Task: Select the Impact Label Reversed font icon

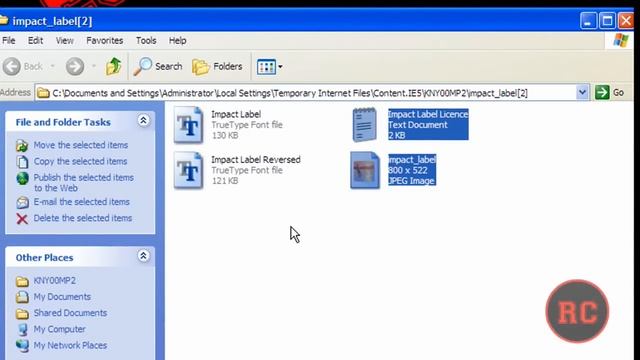Action: (188, 170)
